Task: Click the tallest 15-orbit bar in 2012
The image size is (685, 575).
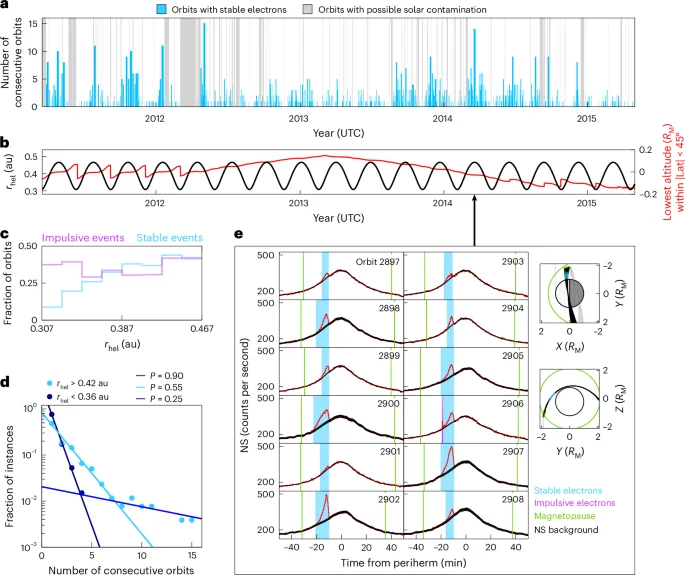Action: [x=204, y=65]
